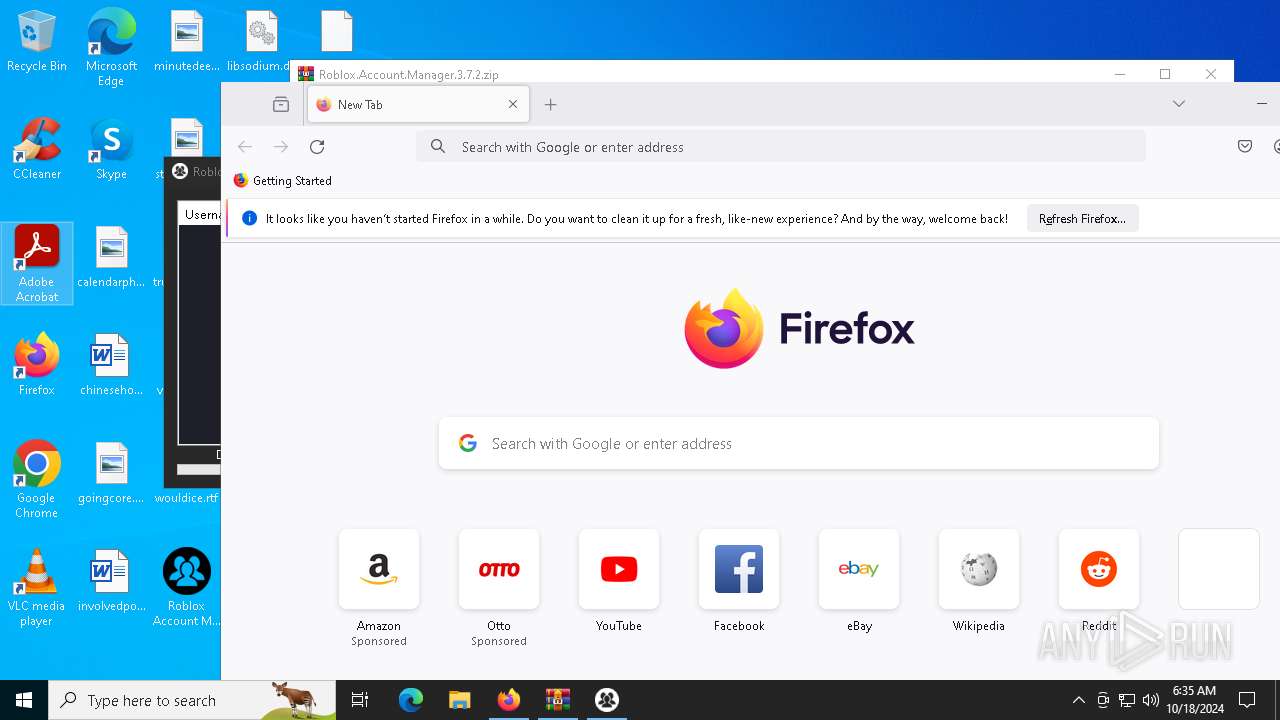Open Getting Started bookmark
Image resolution: width=1280 pixels, height=720 pixels.
coord(282,181)
